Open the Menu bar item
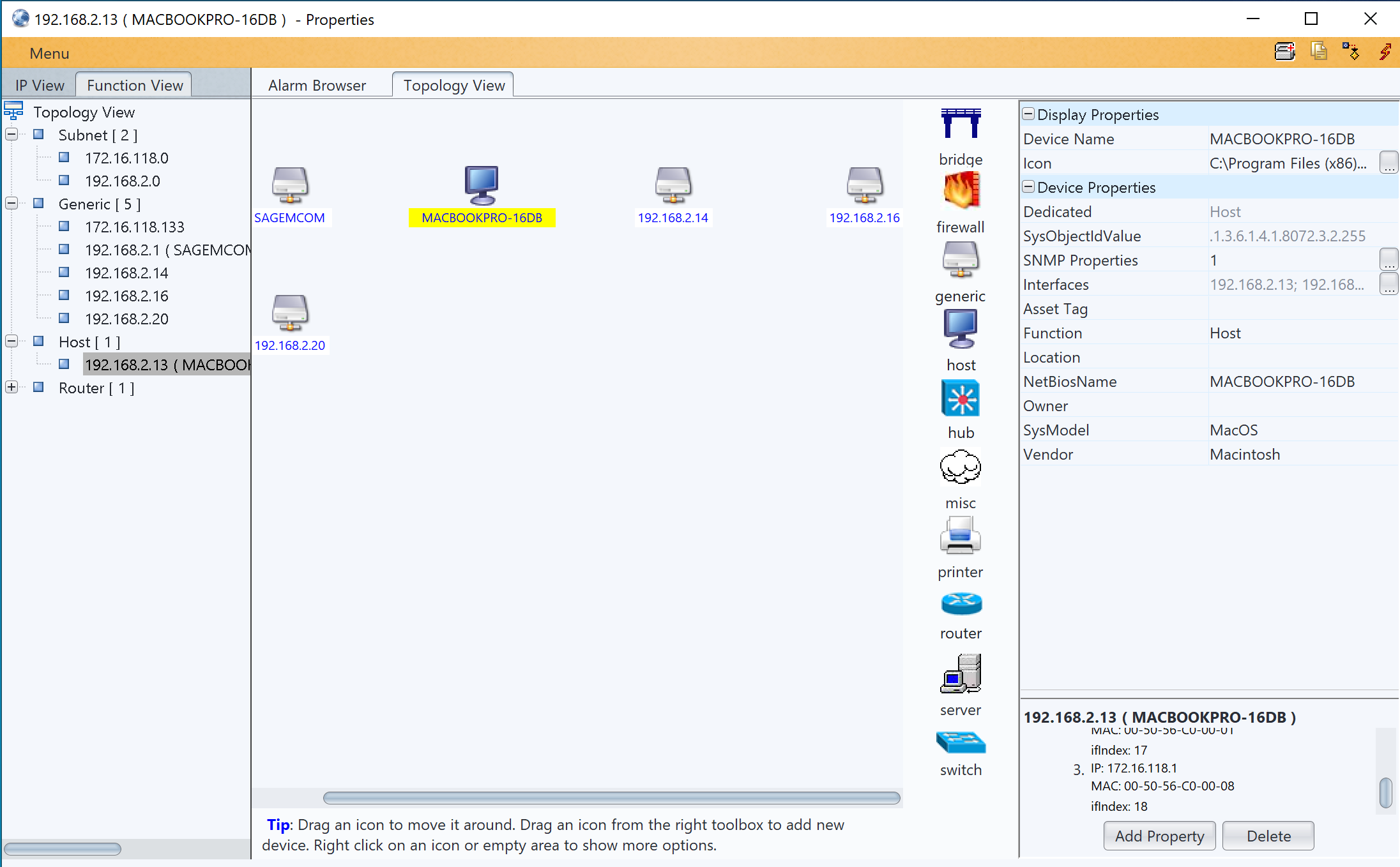 [x=49, y=54]
